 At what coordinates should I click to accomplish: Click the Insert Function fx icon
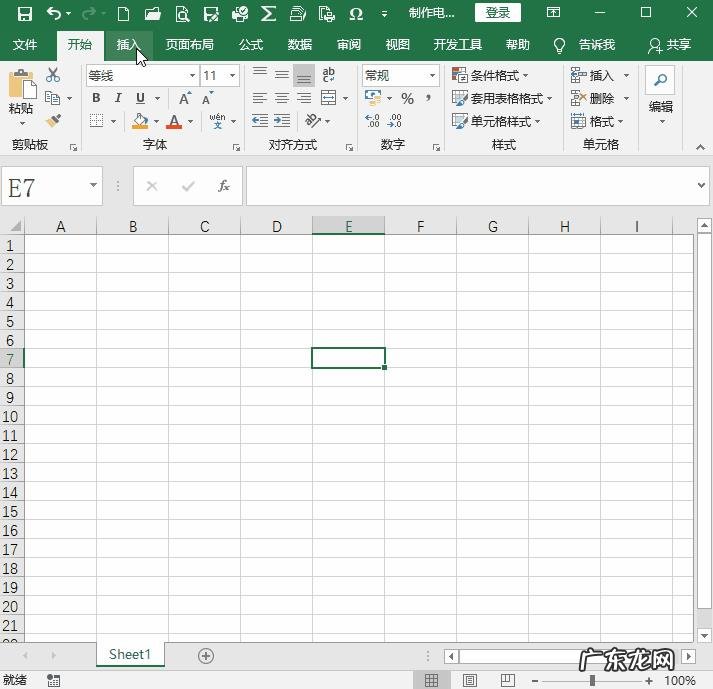pos(224,186)
